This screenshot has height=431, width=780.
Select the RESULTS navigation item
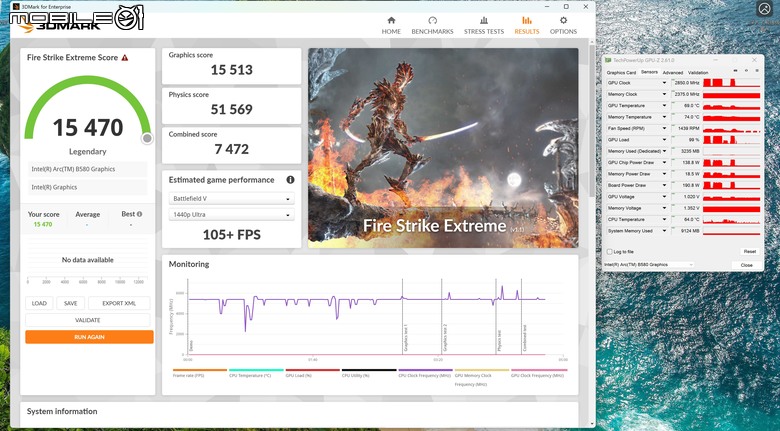527,25
